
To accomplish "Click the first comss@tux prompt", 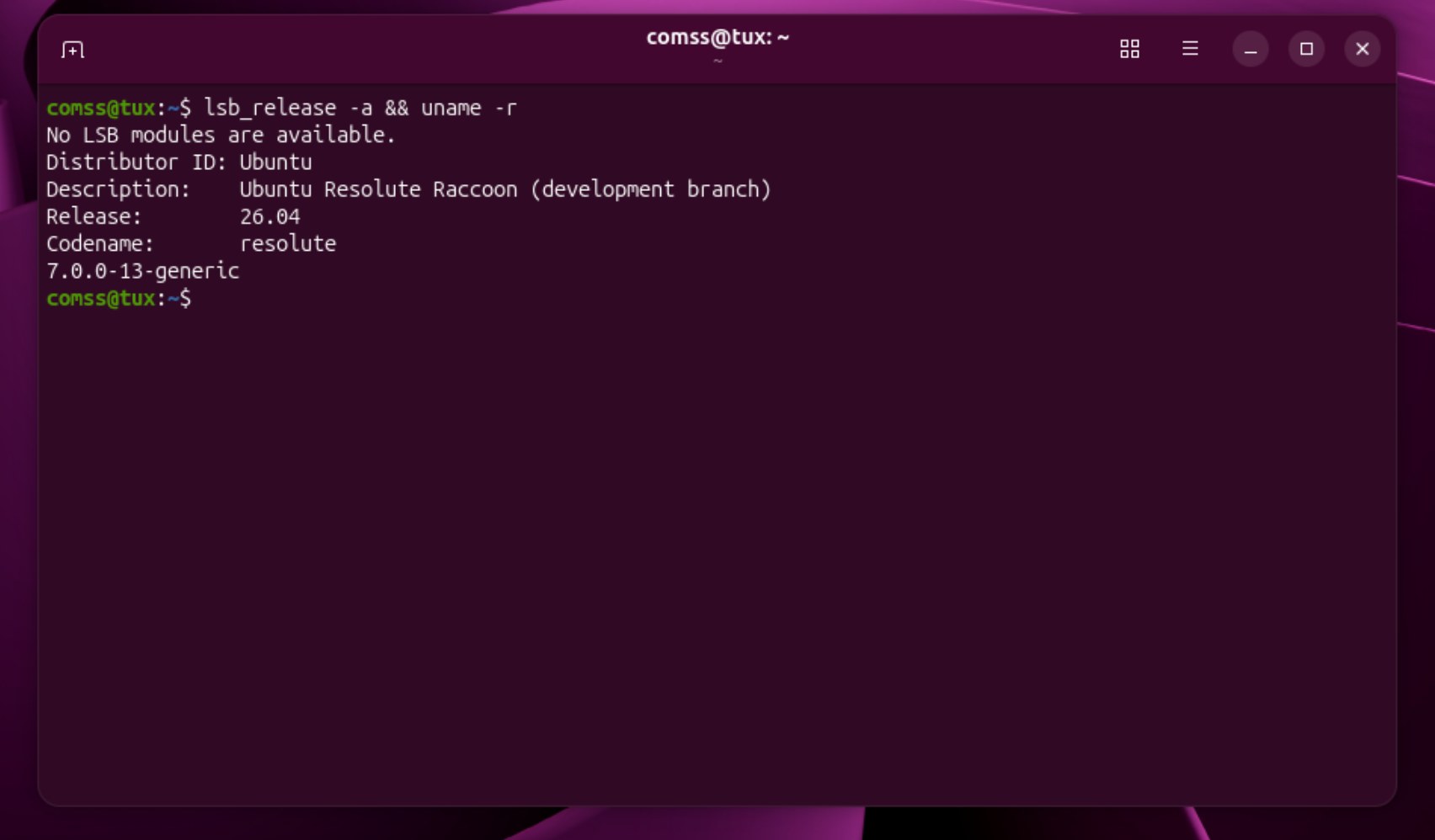I will click(101, 109).
